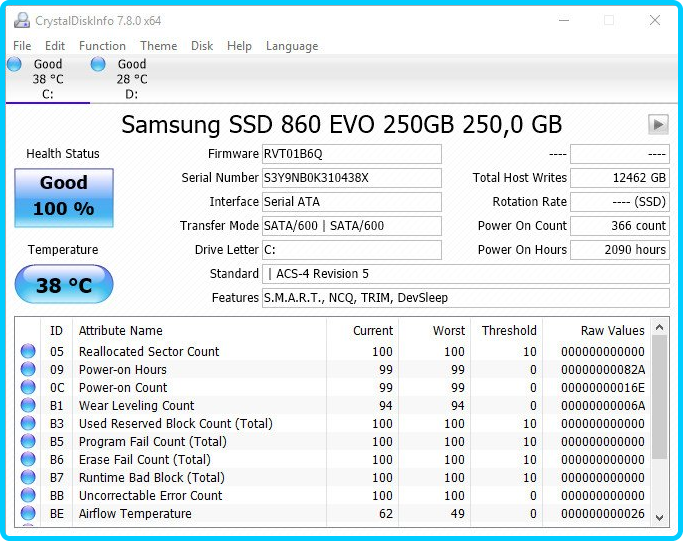Click the scroll down arrow in attribute list
The height and width of the screenshot is (541, 683).
point(659,517)
